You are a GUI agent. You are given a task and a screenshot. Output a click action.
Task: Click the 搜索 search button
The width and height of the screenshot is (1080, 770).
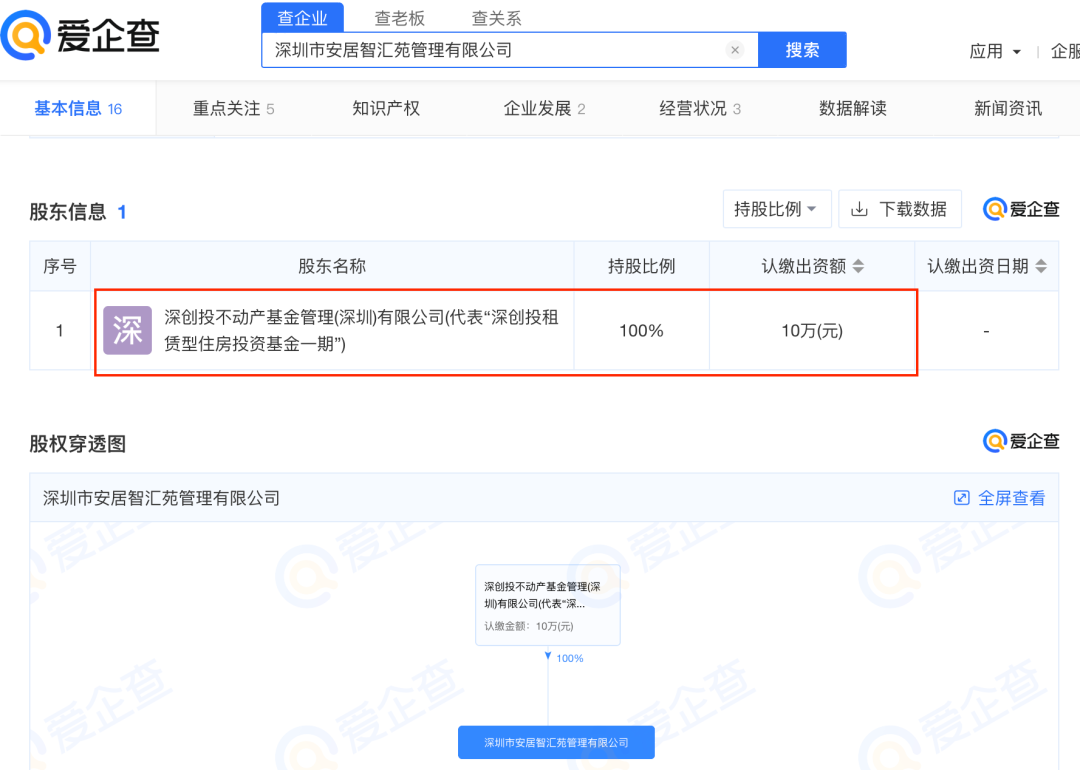pos(802,50)
